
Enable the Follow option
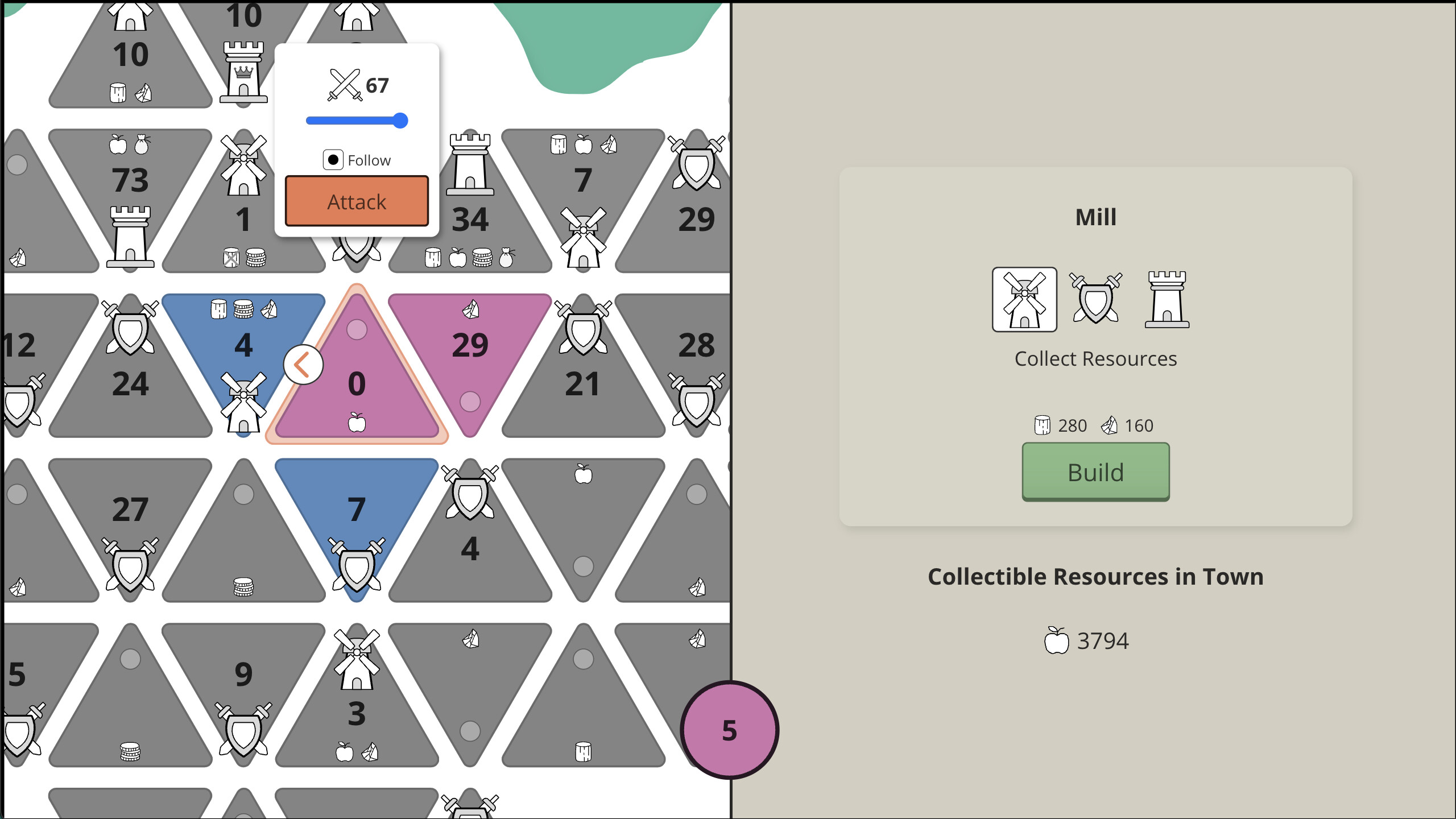pyautogui.click(x=333, y=160)
